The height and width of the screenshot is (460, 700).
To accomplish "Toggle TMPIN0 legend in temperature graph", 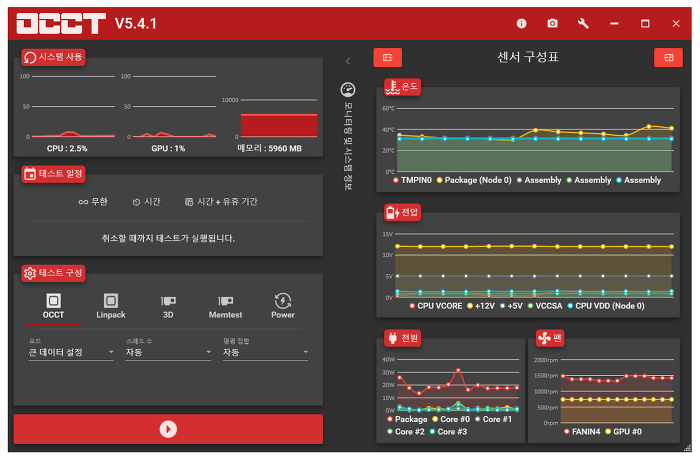I will (x=412, y=180).
